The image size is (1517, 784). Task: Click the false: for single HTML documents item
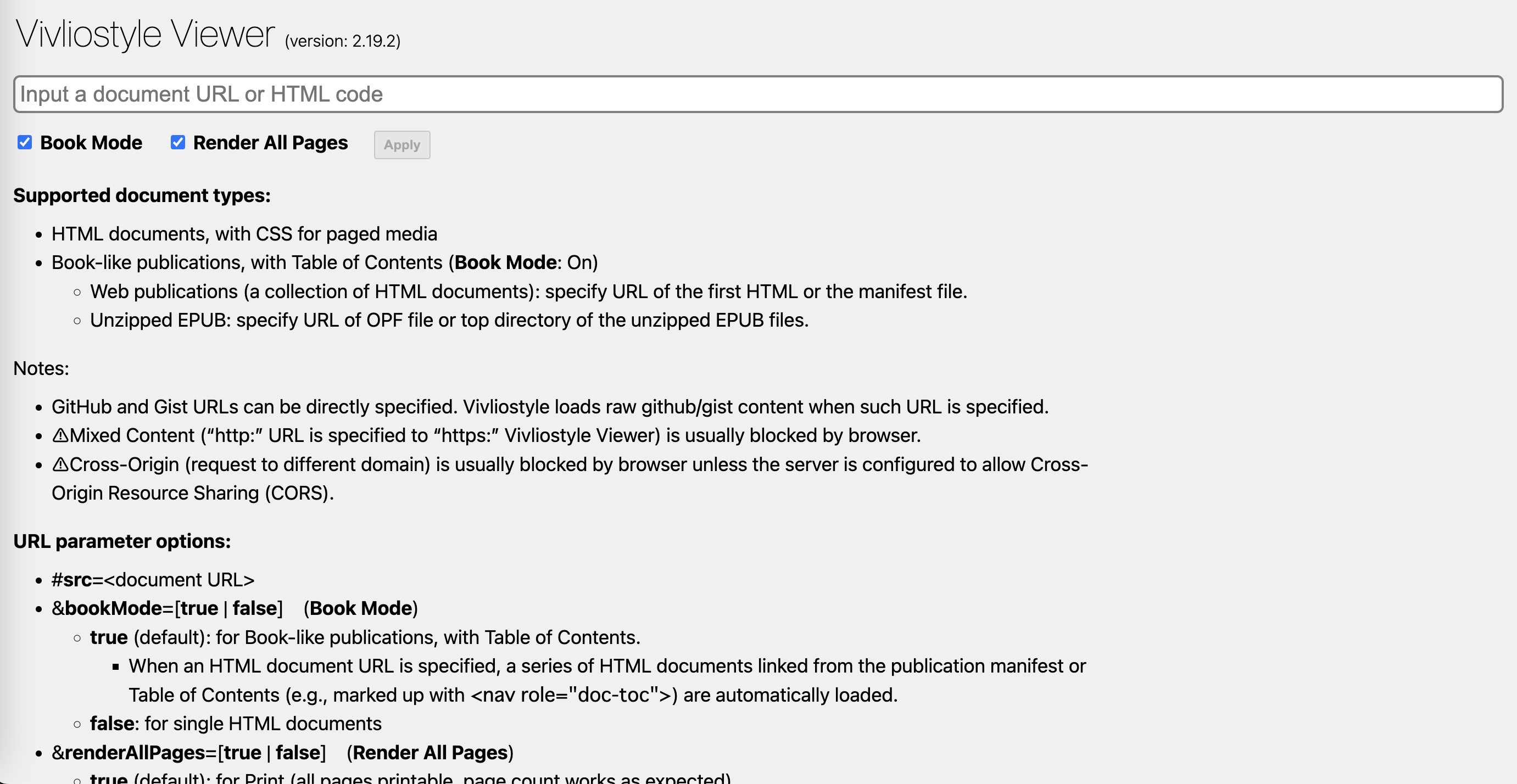[236, 724]
